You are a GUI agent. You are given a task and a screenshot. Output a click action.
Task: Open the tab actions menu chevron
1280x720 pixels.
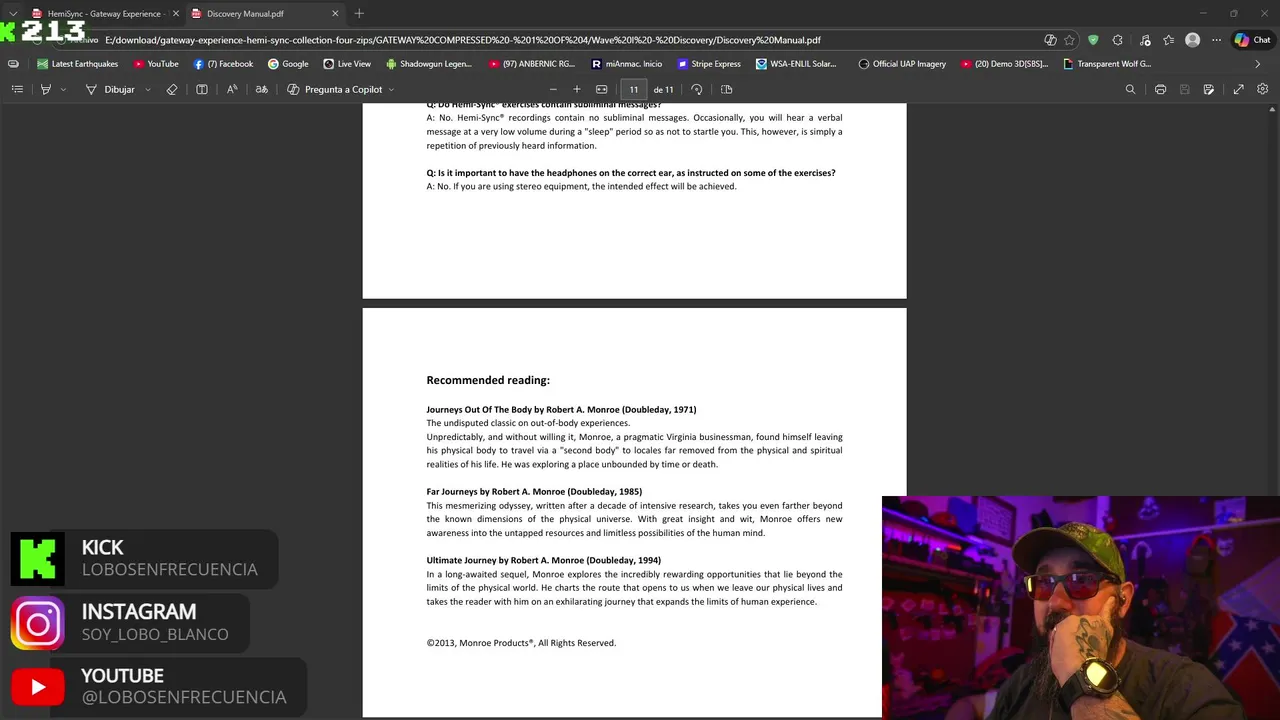pos(13,14)
